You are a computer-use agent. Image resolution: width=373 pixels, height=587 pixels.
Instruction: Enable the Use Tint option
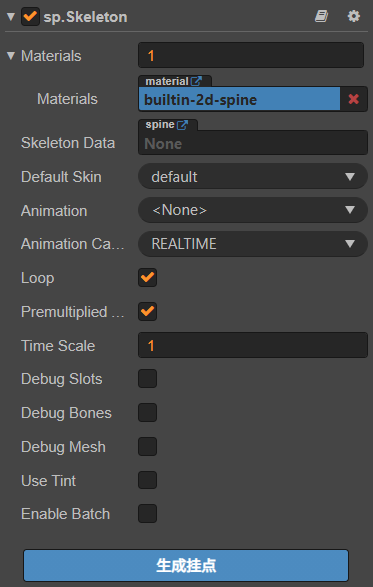[148, 480]
